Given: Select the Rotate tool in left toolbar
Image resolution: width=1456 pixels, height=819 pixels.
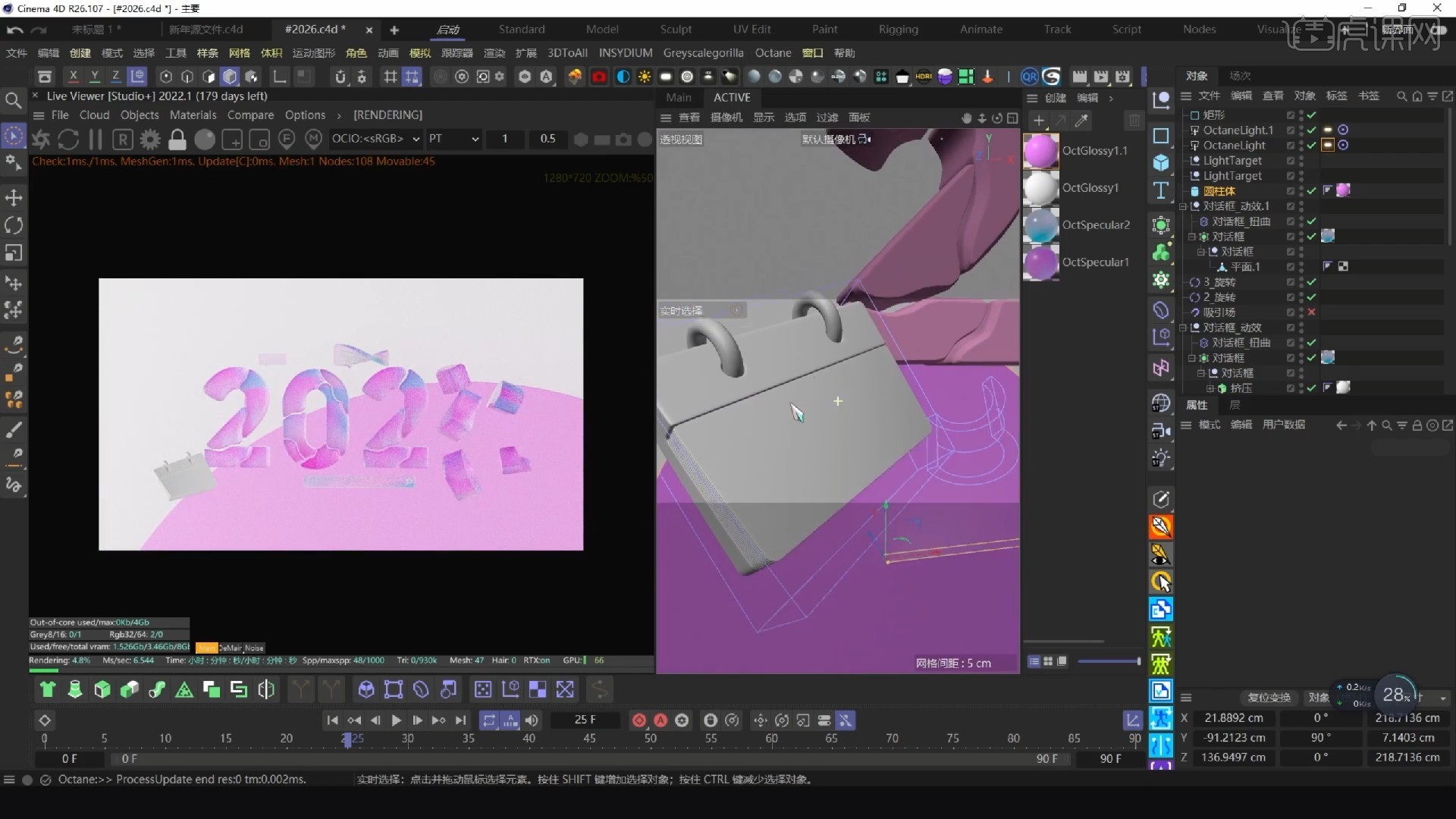Looking at the screenshot, I should click(x=14, y=225).
